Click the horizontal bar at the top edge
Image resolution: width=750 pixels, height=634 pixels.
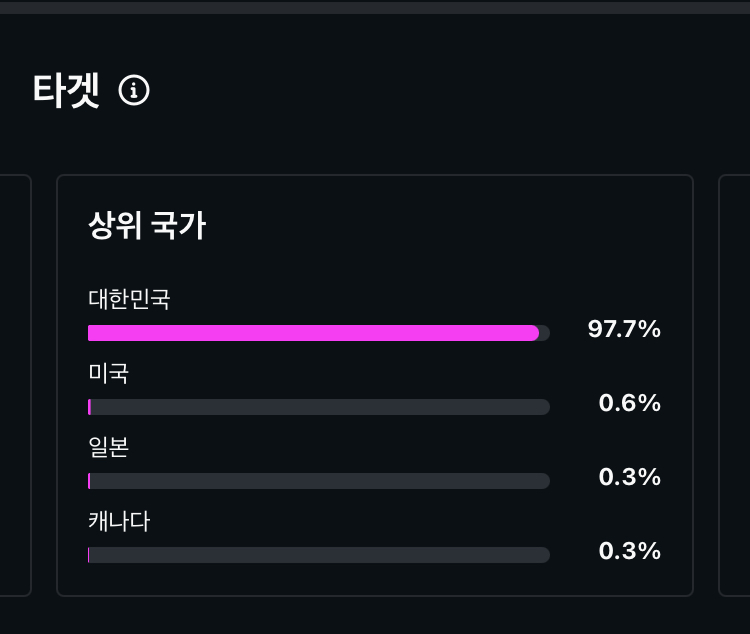(x=375, y=6)
